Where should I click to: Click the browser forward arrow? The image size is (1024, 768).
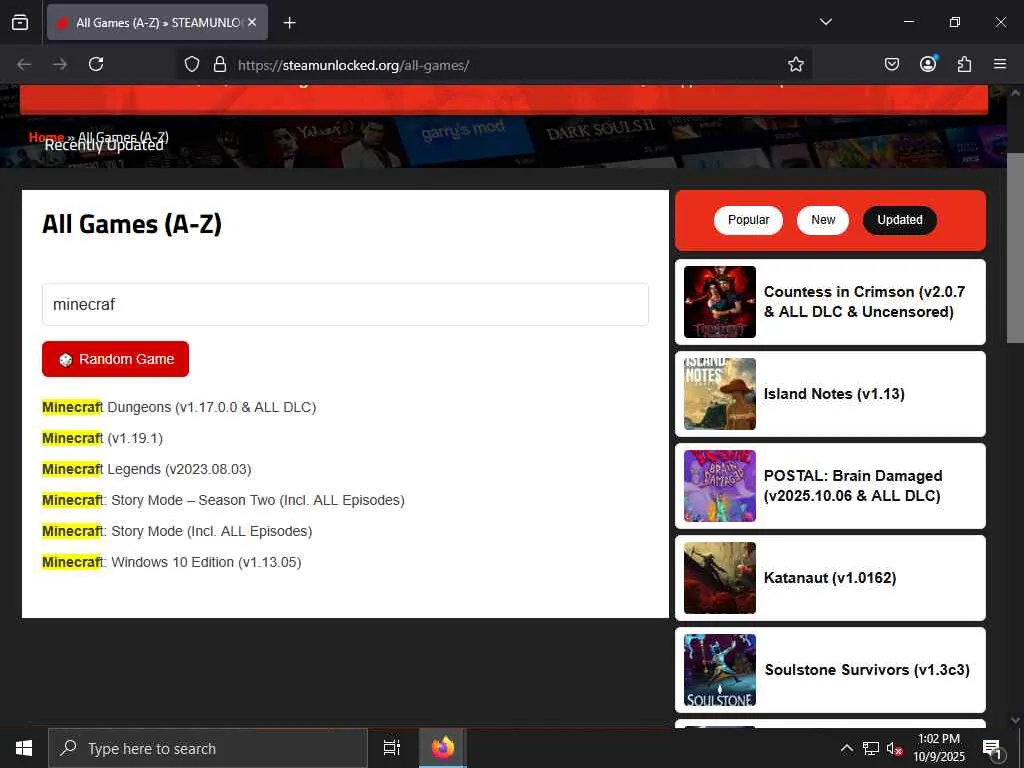tap(60, 65)
